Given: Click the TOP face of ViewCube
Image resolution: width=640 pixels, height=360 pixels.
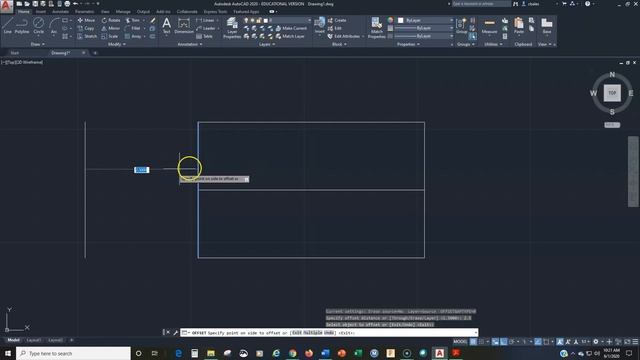Looking at the screenshot, I should coord(612,93).
